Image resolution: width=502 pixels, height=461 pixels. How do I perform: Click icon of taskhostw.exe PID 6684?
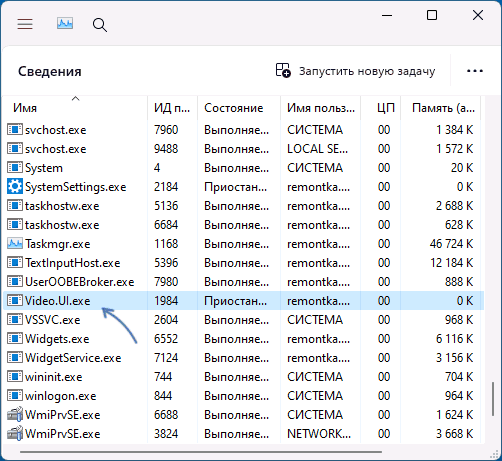pyautogui.click(x=15, y=225)
